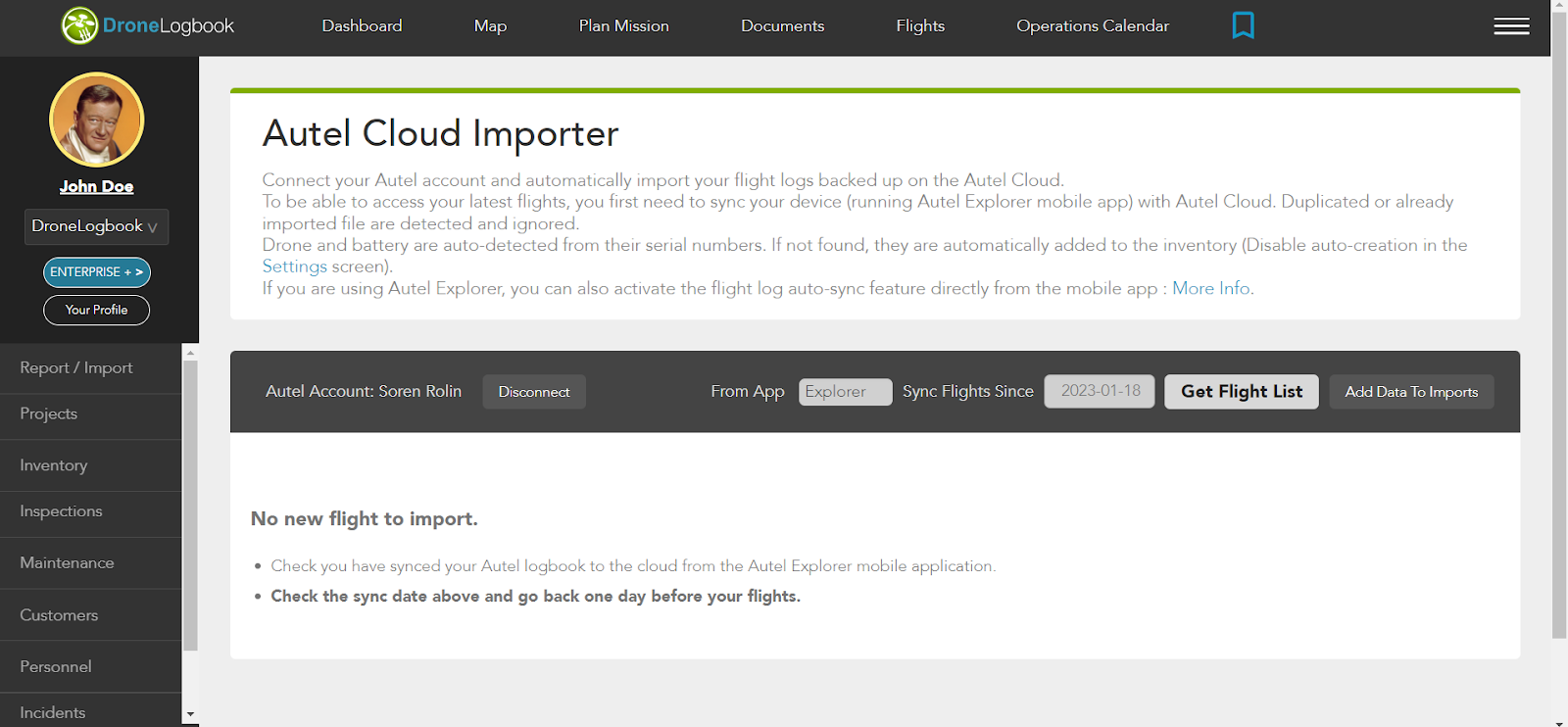Screen dimensions: 1568x727
Task: Go to the Map page
Action: pos(490,25)
